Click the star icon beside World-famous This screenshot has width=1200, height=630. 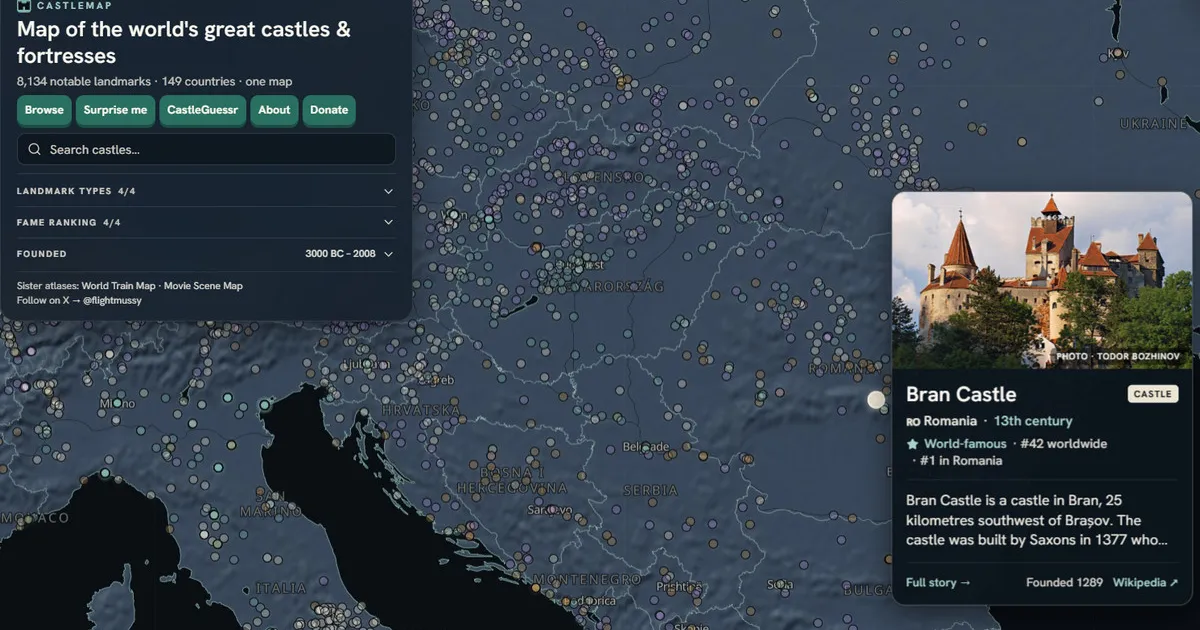912,444
